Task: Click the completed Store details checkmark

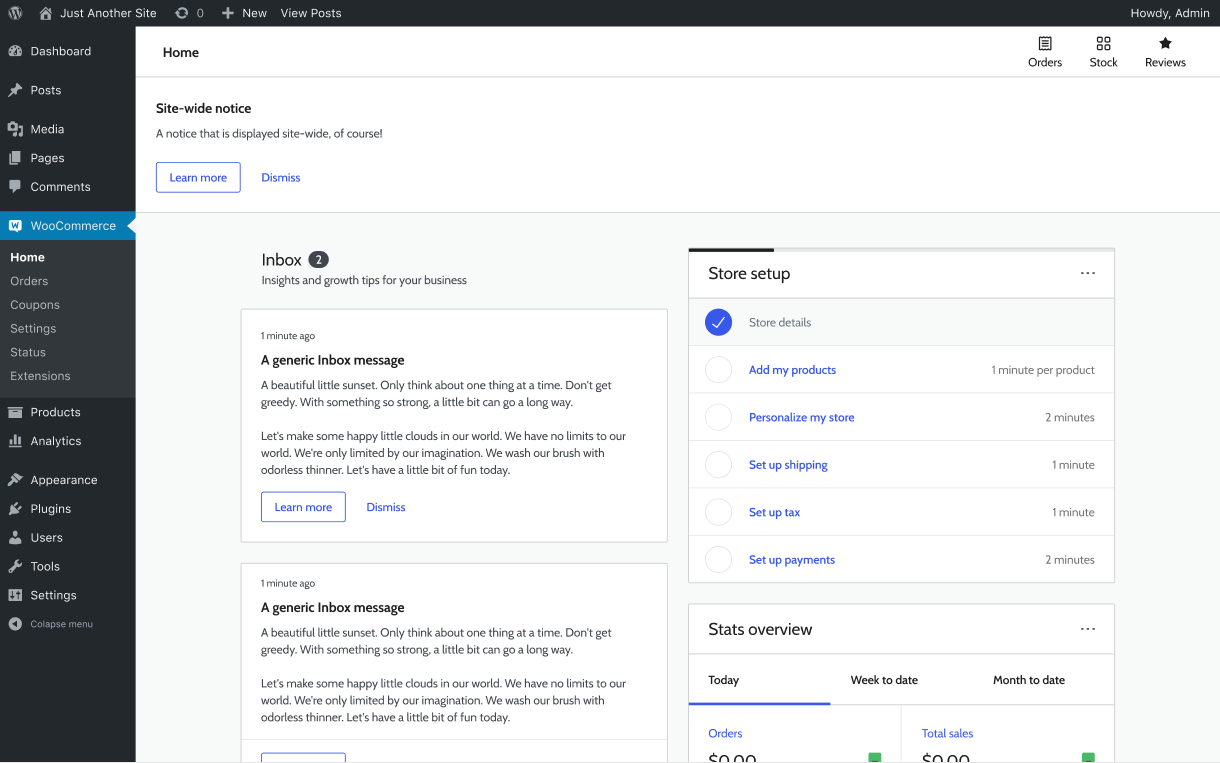Action: tap(718, 322)
